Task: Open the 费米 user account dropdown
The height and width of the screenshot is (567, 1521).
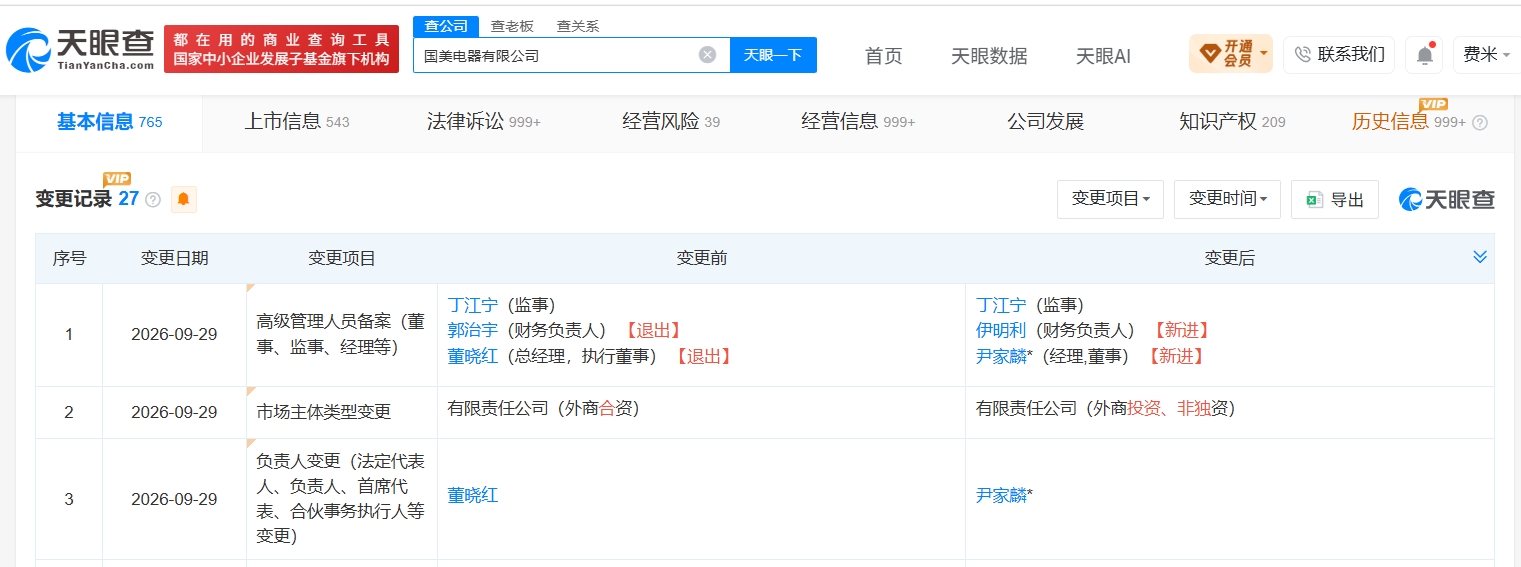Action: [1486, 55]
